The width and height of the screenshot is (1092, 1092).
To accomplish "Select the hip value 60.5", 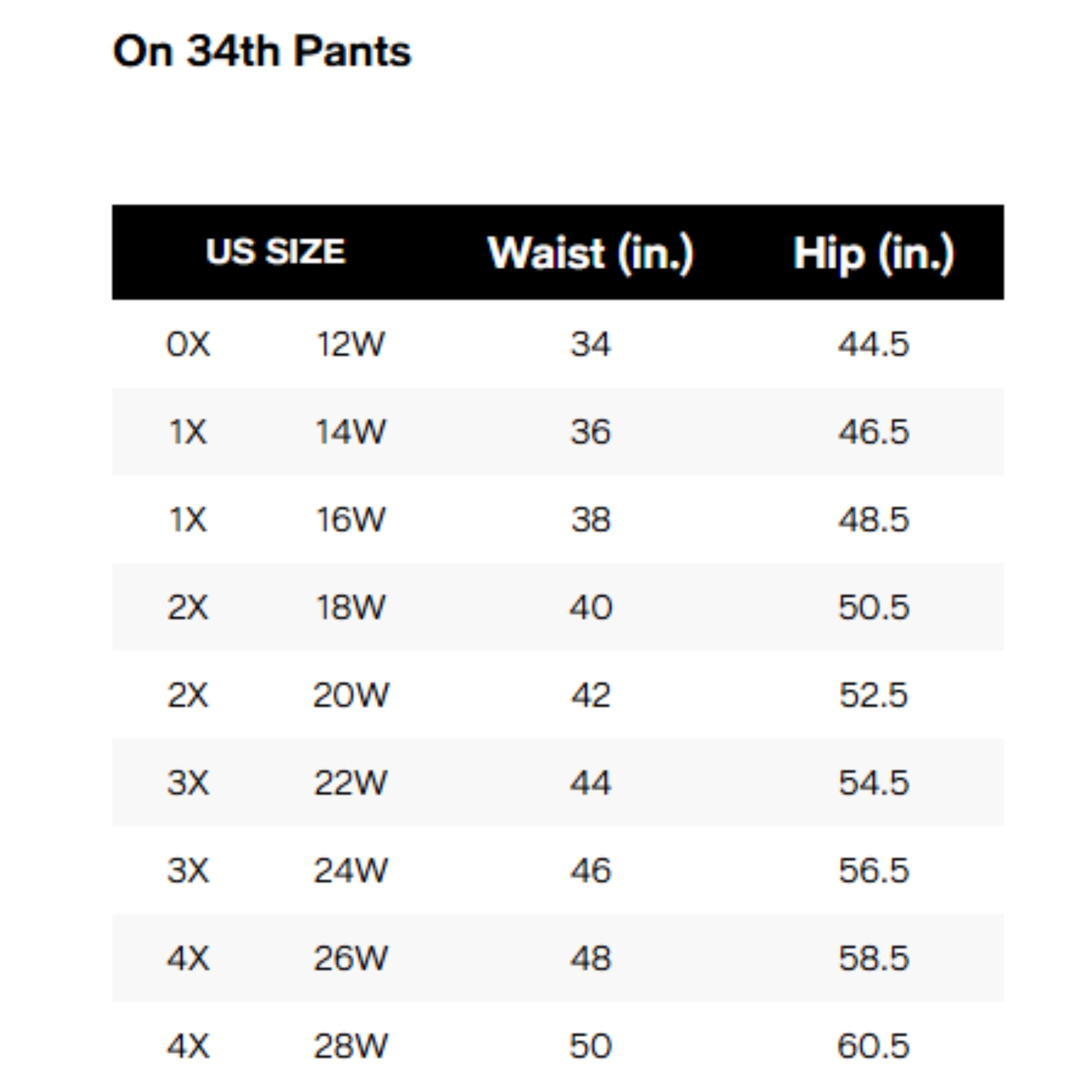I will tap(873, 1046).
